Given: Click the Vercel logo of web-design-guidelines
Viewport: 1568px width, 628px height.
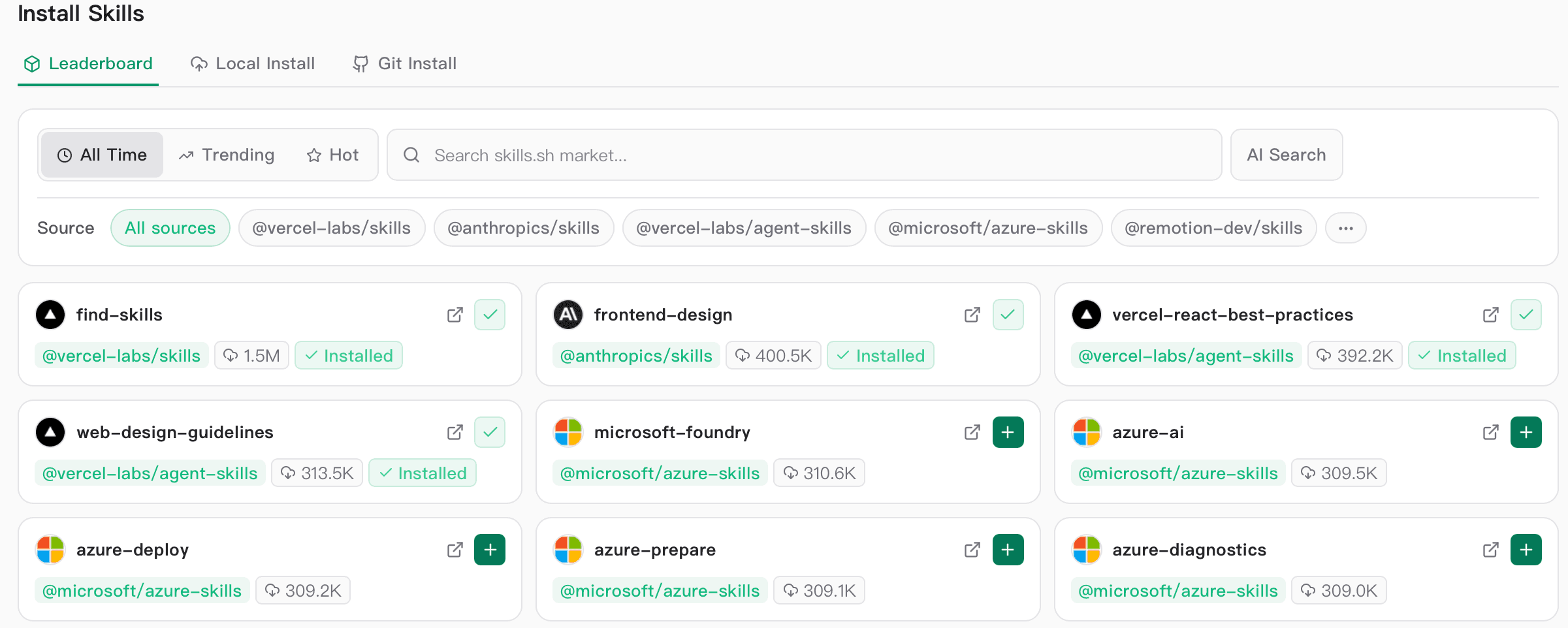Looking at the screenshot, I should coord(50,432).
